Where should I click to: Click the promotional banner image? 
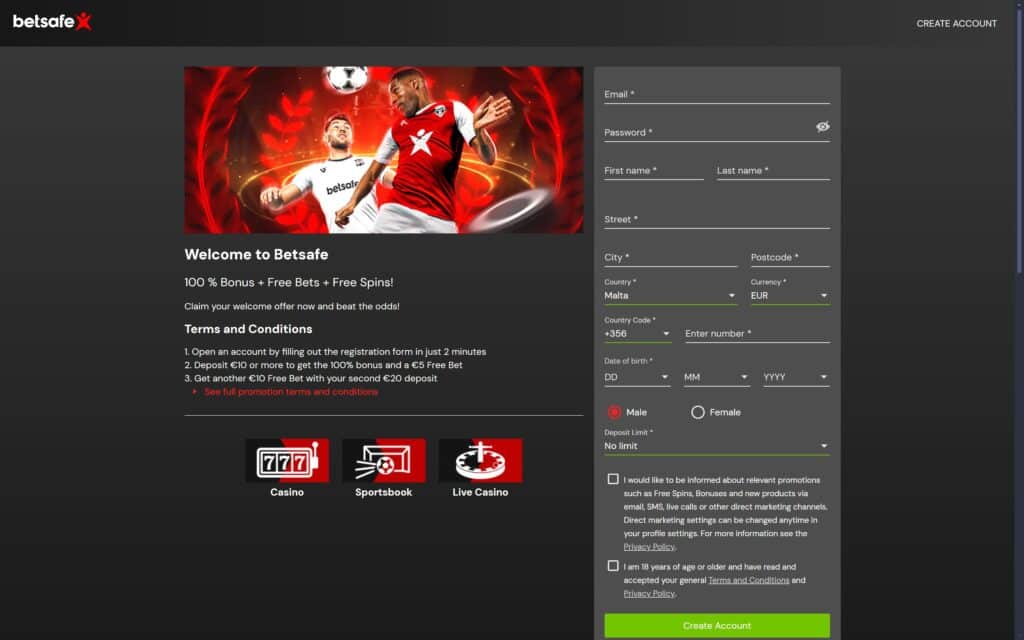pyautogui.click(x=383, y=148)
